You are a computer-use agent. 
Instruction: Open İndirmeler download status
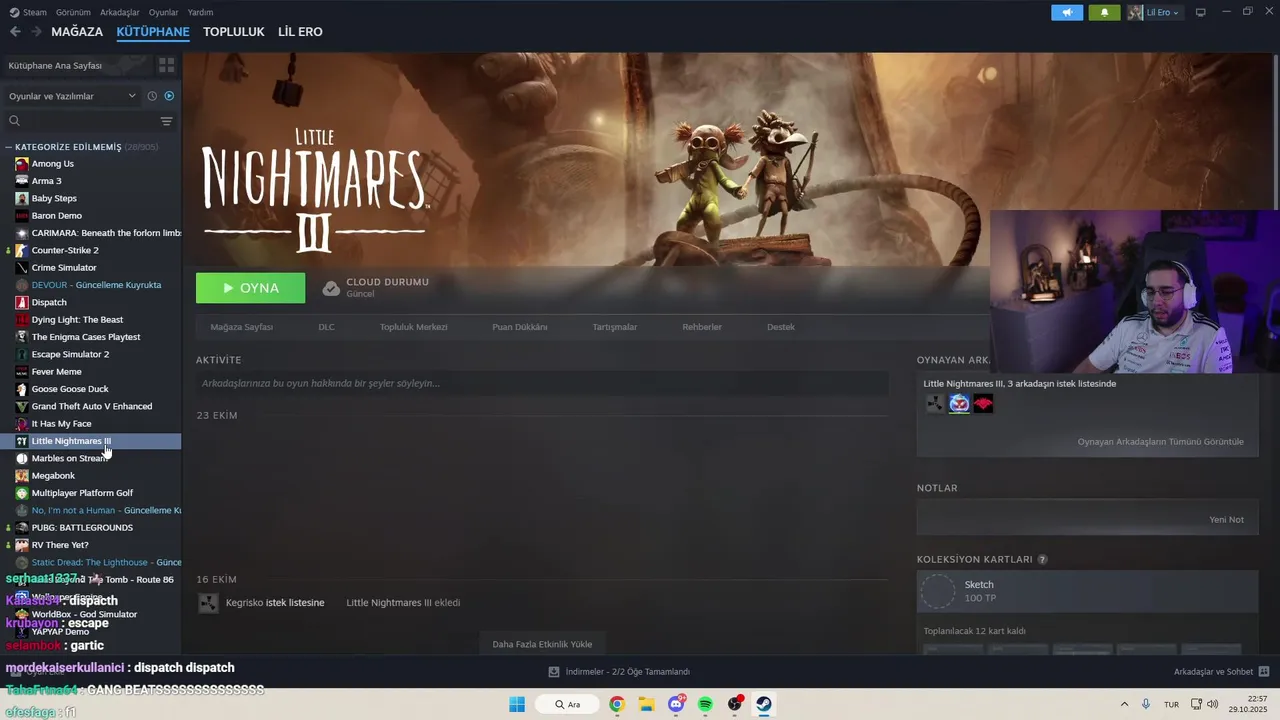pos(620,672)
